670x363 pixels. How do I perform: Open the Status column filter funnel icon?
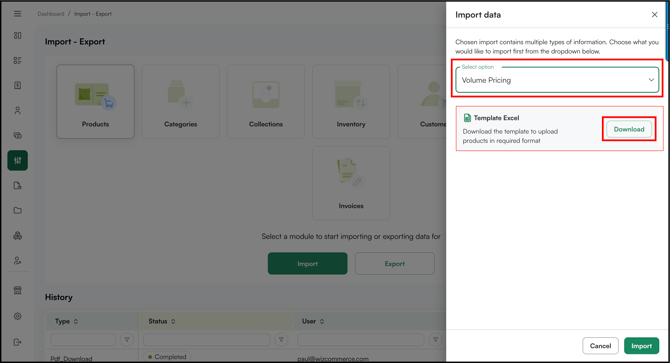pyautogui.click(x=281, y=340)
